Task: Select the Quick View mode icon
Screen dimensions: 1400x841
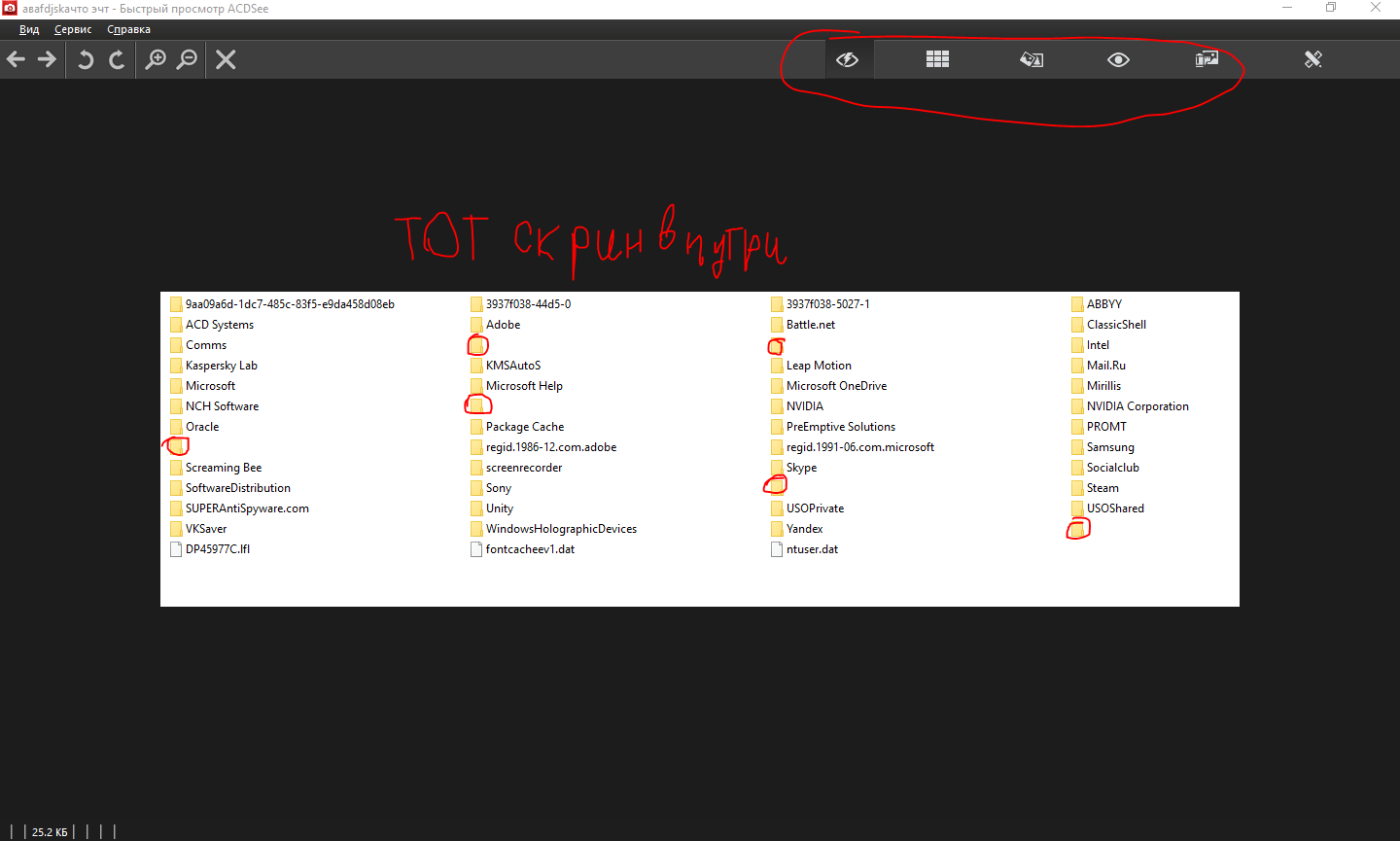Action: point(848,59)
